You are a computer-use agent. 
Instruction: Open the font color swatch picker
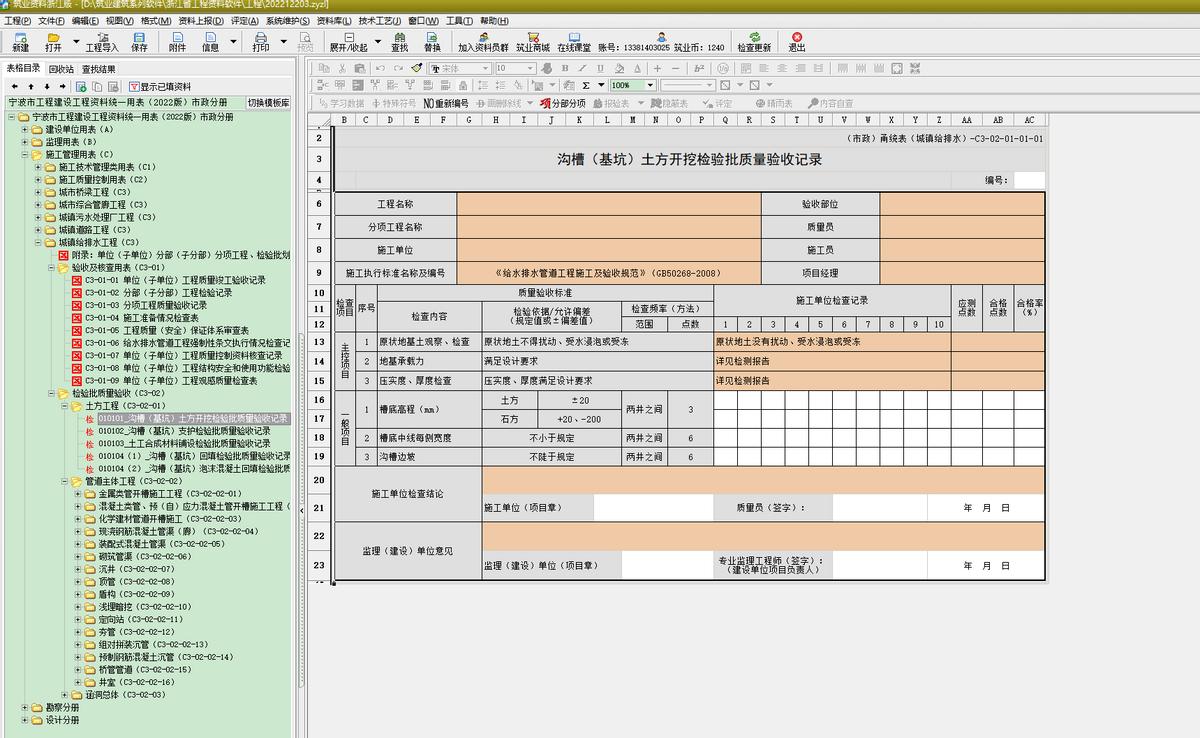tap(637, 68)
